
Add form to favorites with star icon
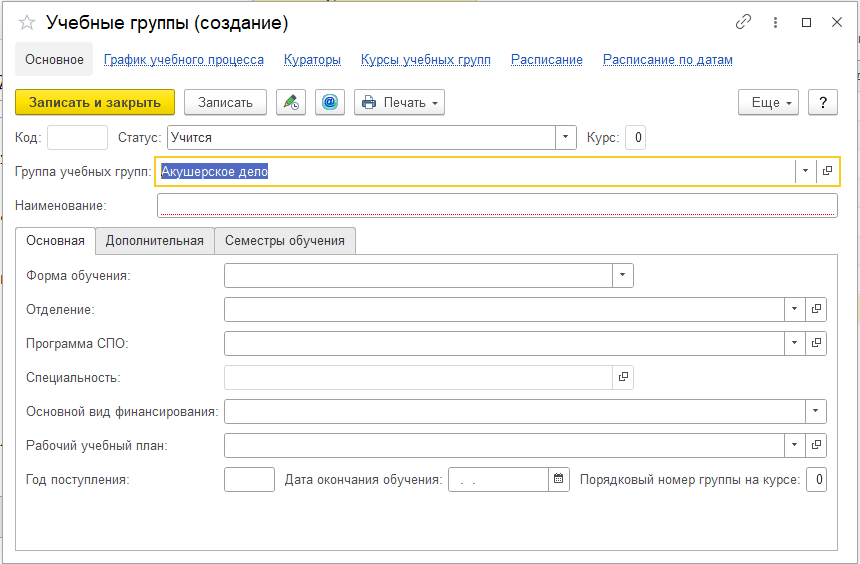(27, 22)
